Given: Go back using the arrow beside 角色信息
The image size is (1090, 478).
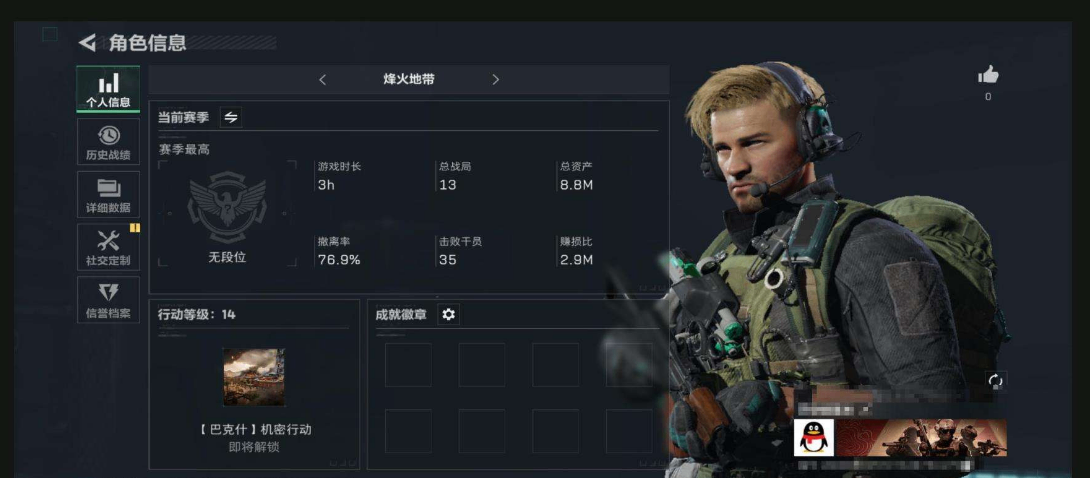Looking at the screenshot, I should point(87,43).
